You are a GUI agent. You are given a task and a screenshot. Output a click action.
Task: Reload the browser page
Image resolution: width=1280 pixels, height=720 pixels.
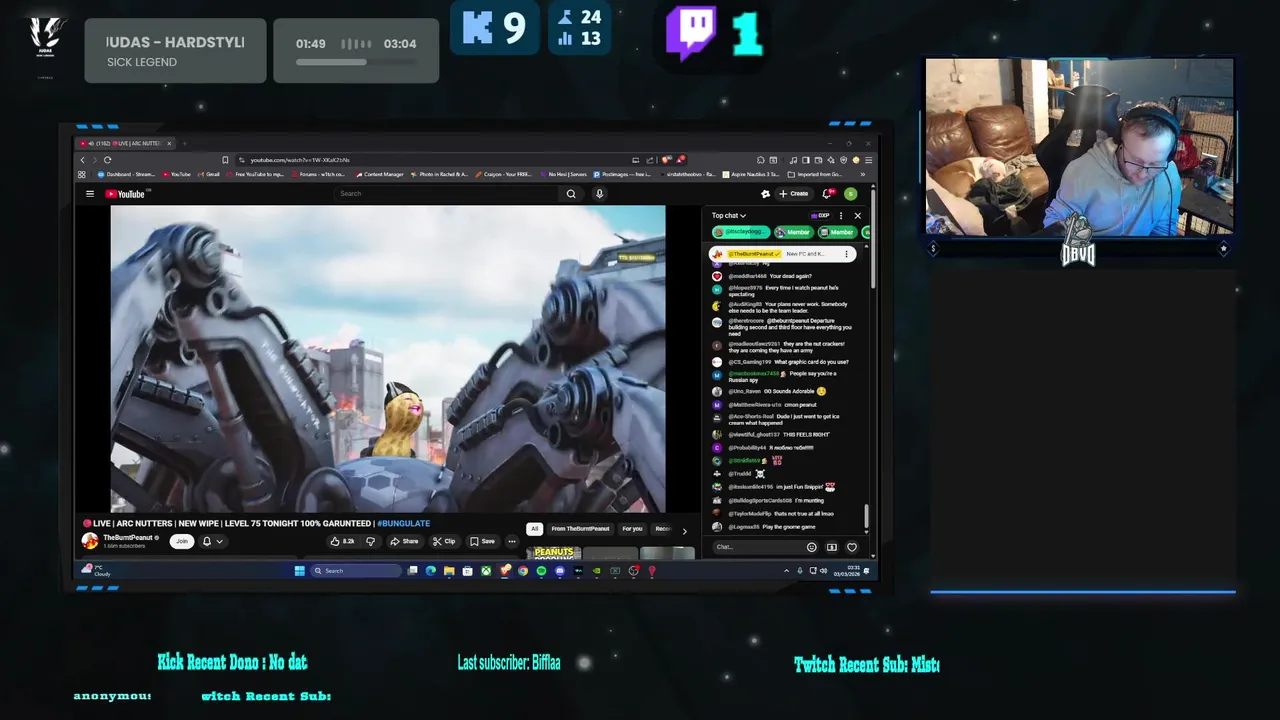click(107, 160)
